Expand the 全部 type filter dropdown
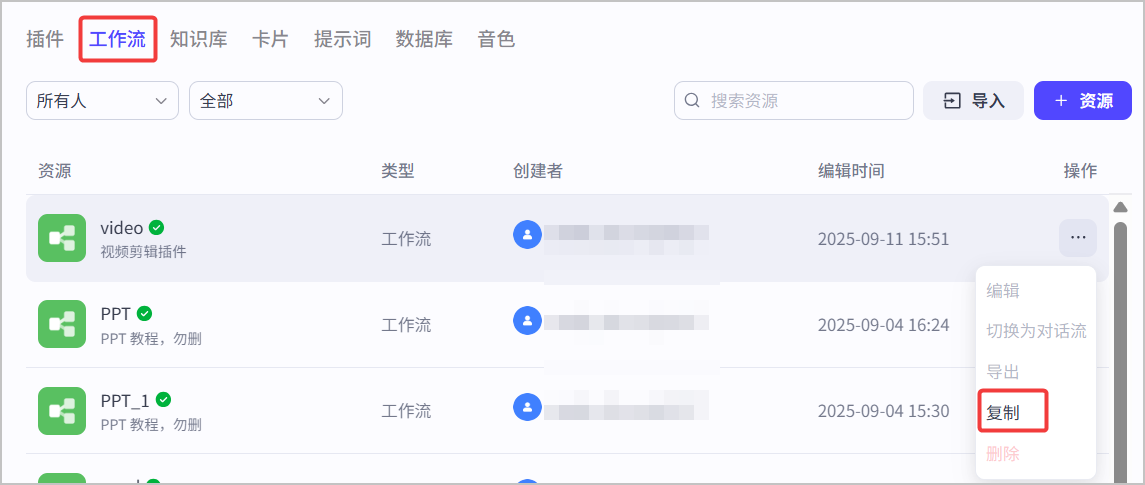 click(266, 100)
